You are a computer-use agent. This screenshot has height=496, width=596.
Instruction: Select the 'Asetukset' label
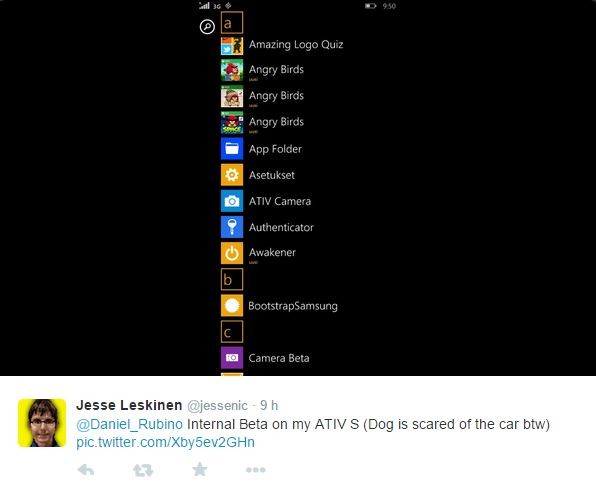tap(272, 175)
